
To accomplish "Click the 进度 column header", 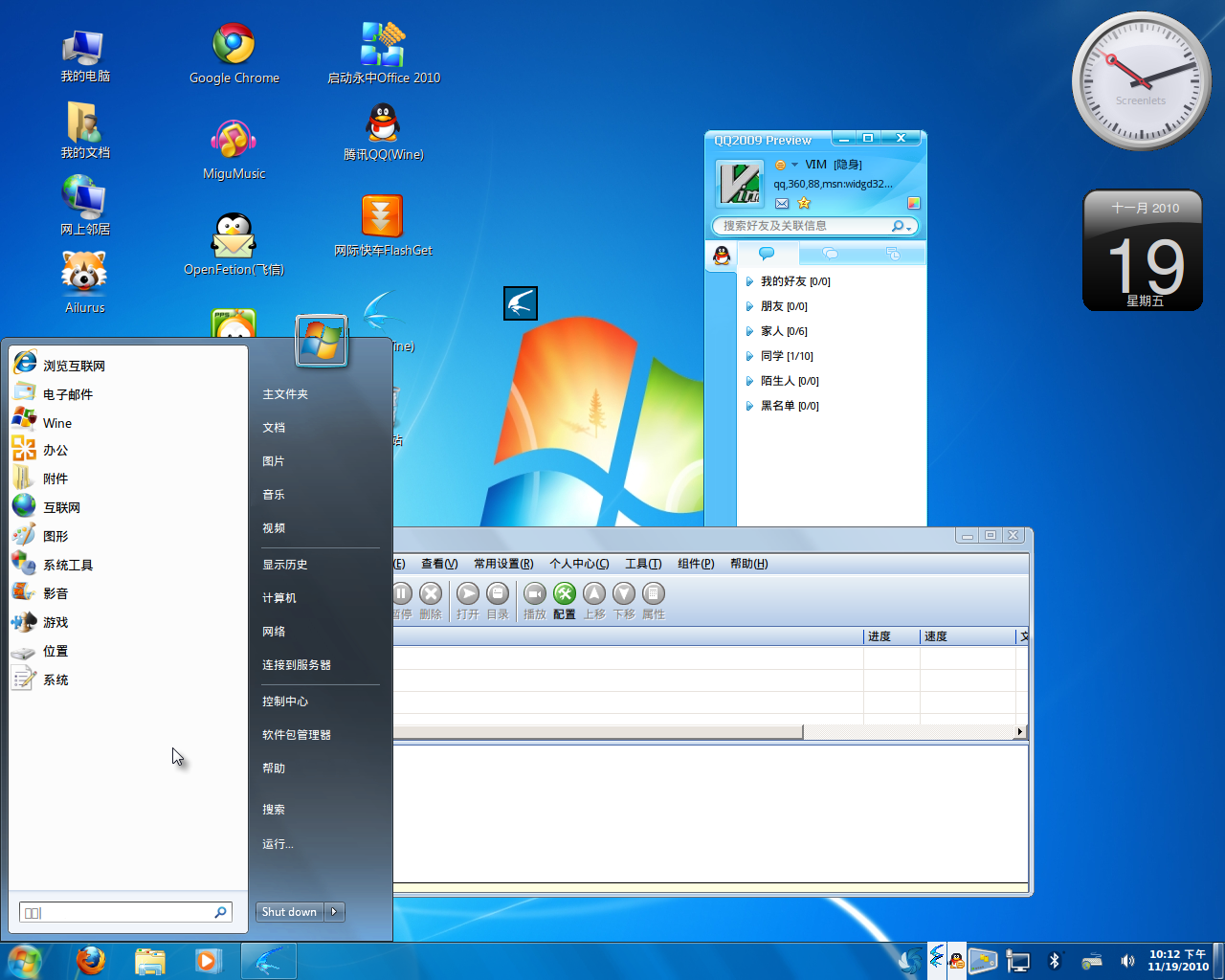I will coord(891,636).
